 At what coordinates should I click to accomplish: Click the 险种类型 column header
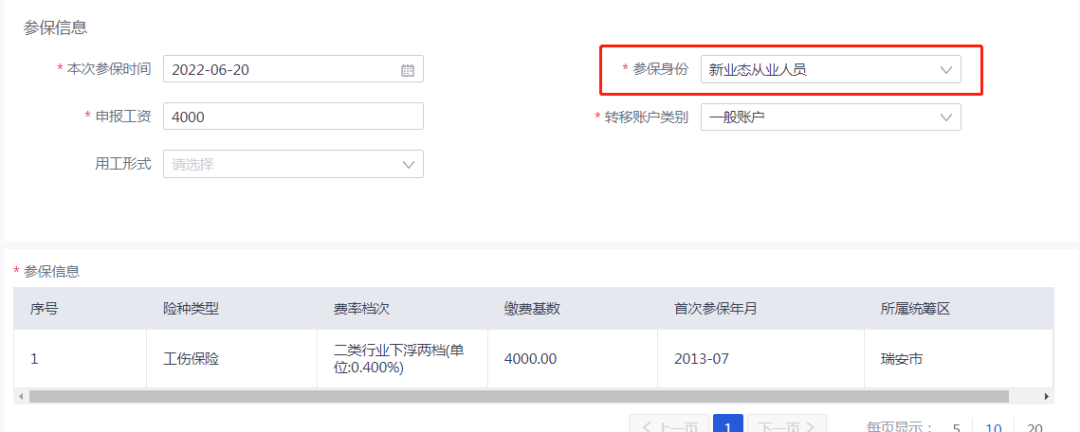(190, 309)
